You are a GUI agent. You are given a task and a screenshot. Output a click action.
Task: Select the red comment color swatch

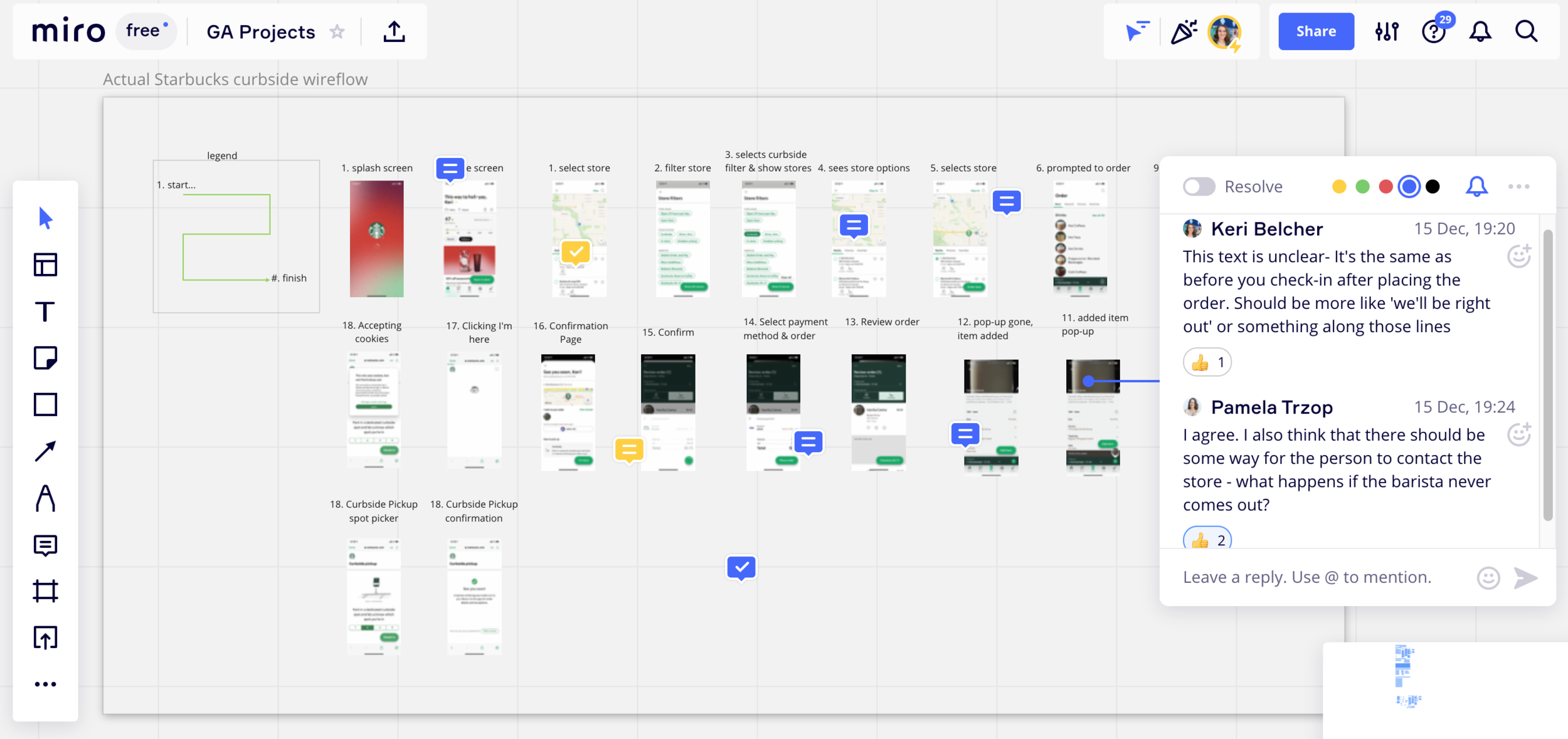click(1385, 187)
